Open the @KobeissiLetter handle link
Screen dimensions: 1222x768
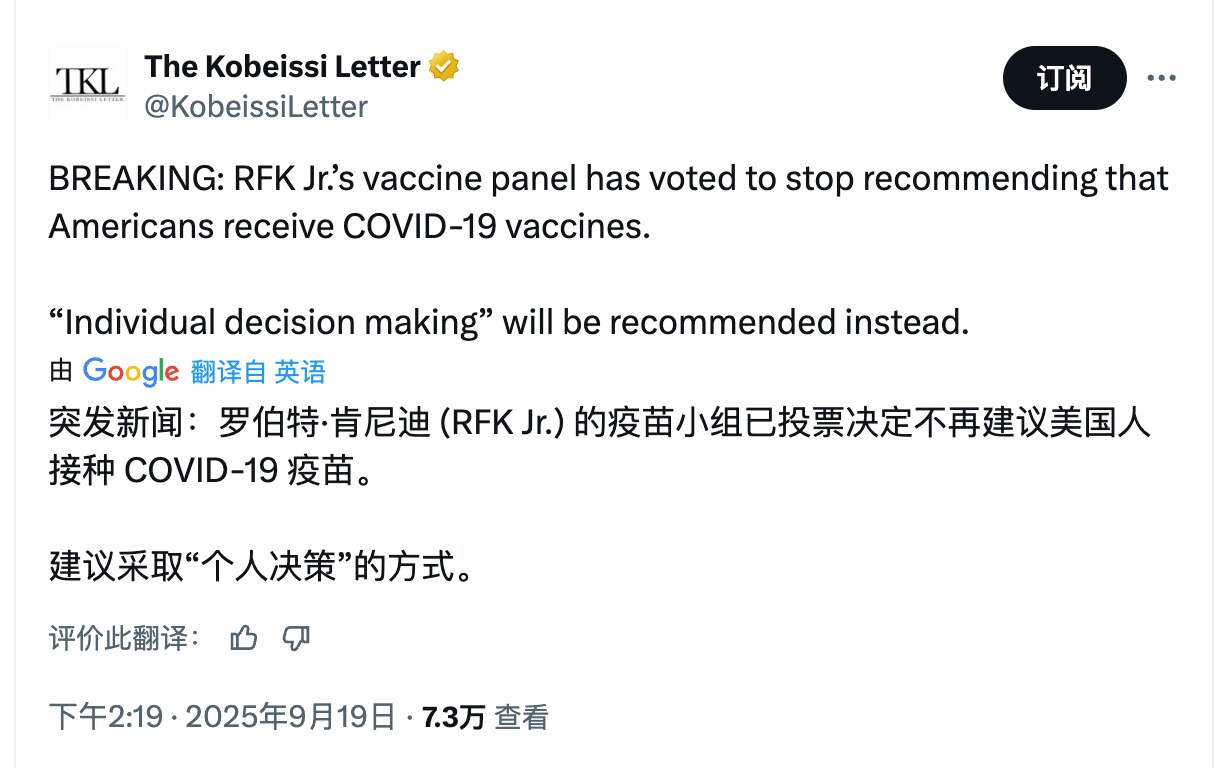click(256, 106)
